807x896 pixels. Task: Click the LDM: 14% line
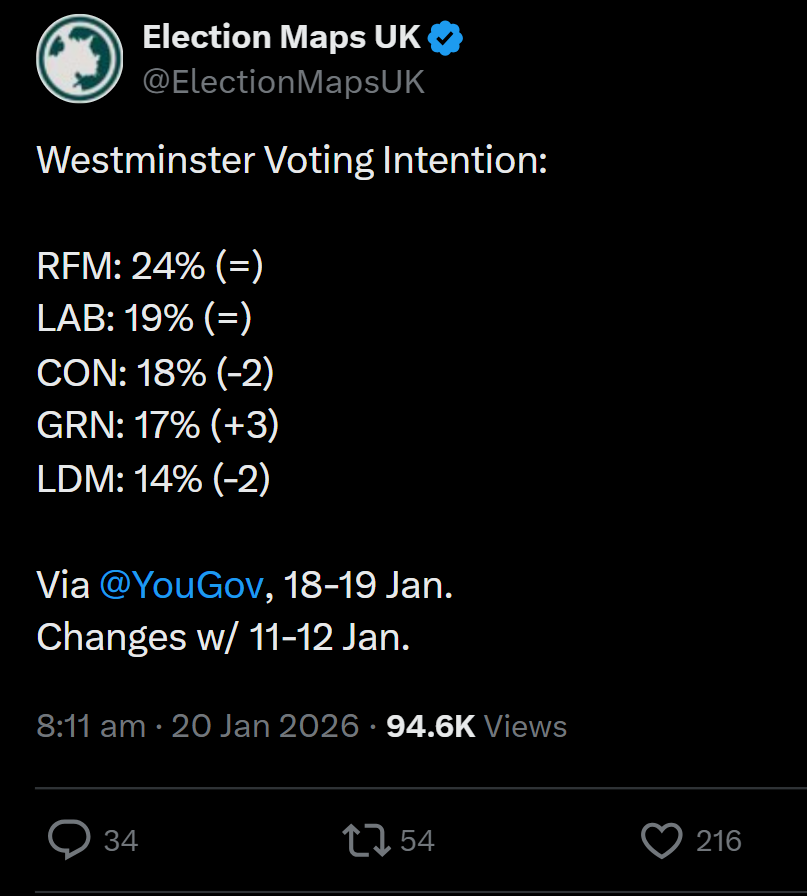tap(154, 479)
